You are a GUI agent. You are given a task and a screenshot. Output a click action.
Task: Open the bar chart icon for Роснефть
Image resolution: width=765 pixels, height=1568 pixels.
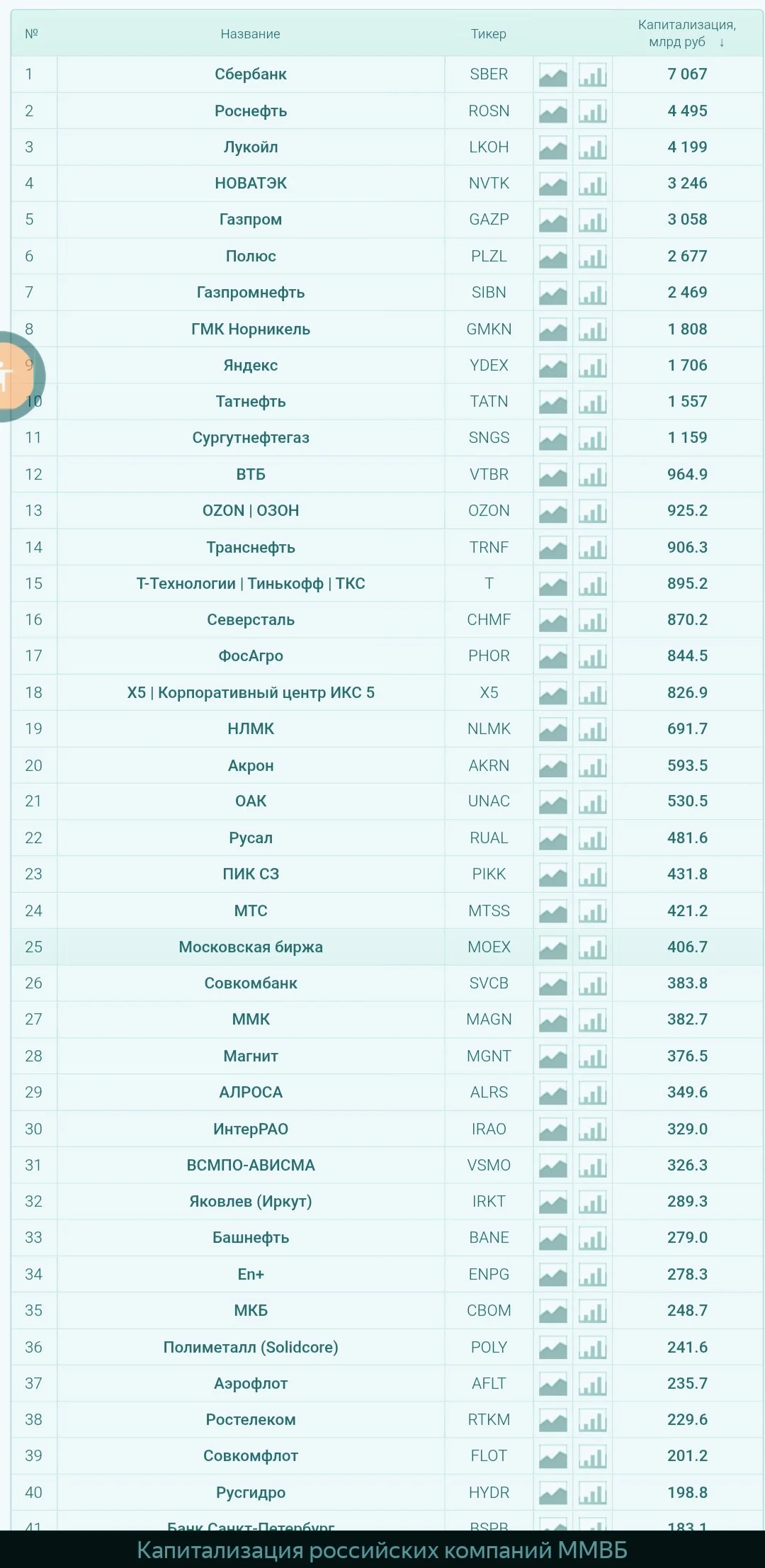592,111
